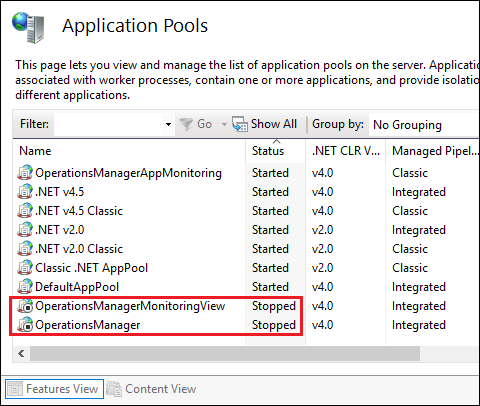480x406 pixels.
Task: Click Started status of .NET v2.0 Classic
Action: (x=270, y=249)
